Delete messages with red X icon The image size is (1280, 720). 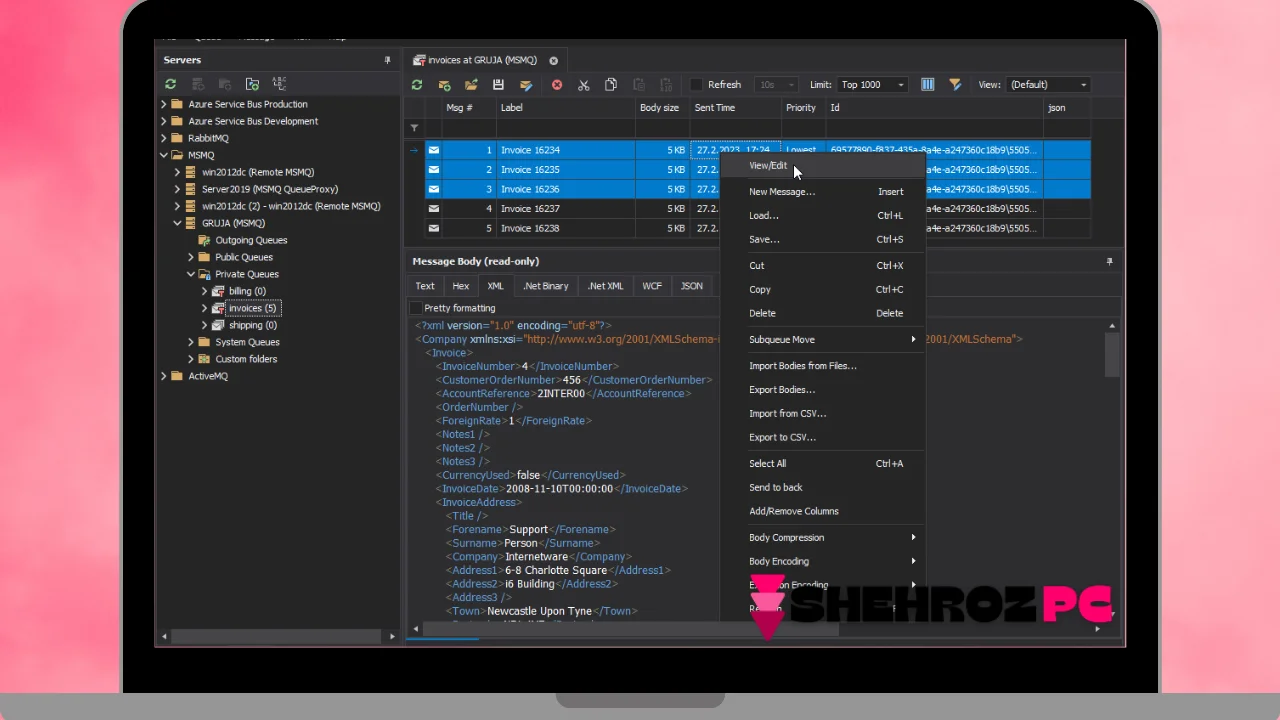point(557,85)
